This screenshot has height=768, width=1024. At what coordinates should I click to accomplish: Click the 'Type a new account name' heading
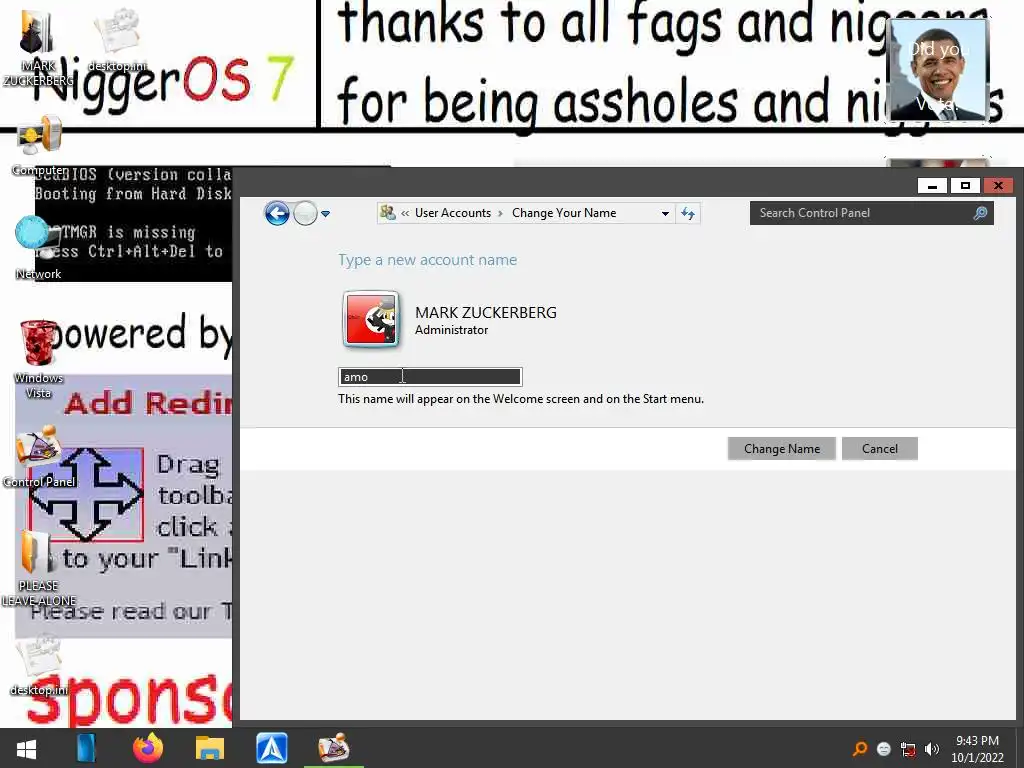(428, 260)
